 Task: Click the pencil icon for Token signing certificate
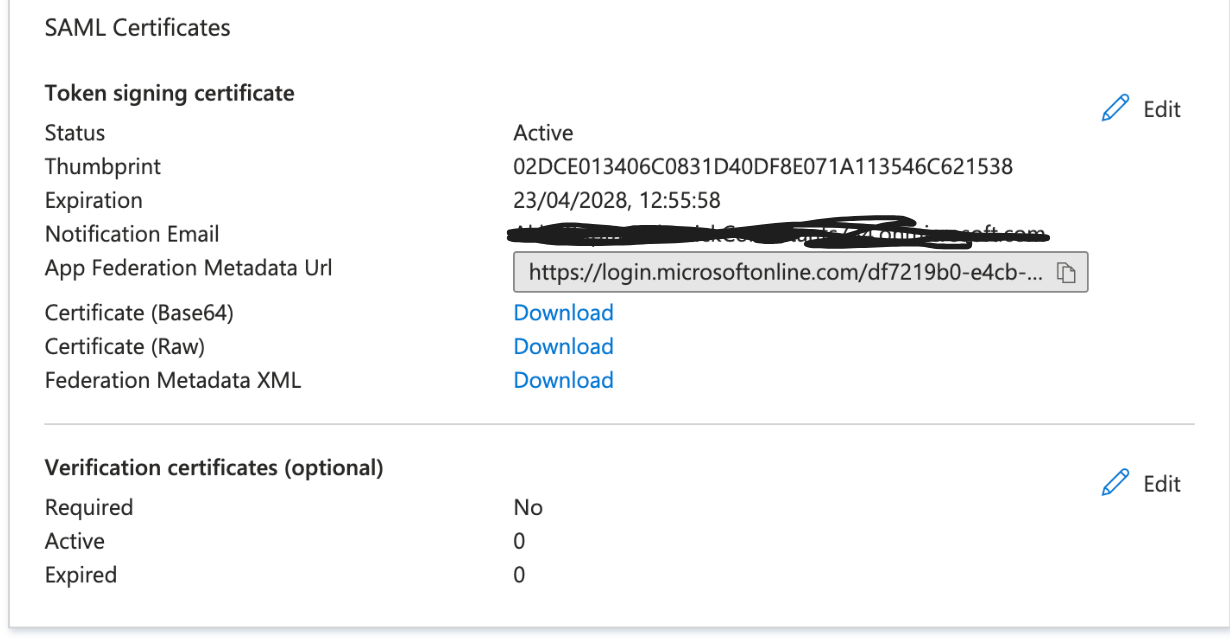[x=1115, y=108]
